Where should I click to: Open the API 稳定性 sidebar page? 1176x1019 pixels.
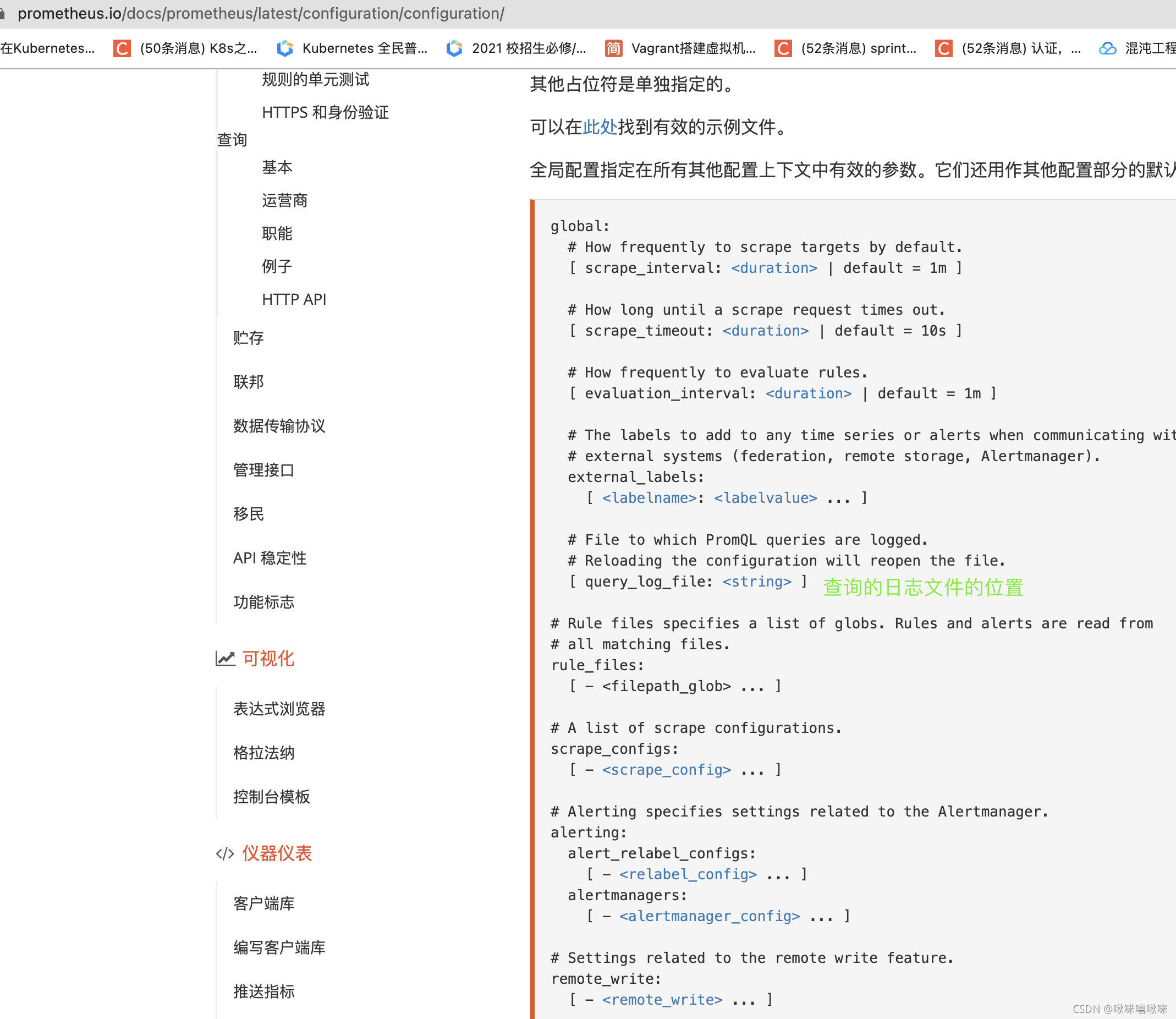270,558
